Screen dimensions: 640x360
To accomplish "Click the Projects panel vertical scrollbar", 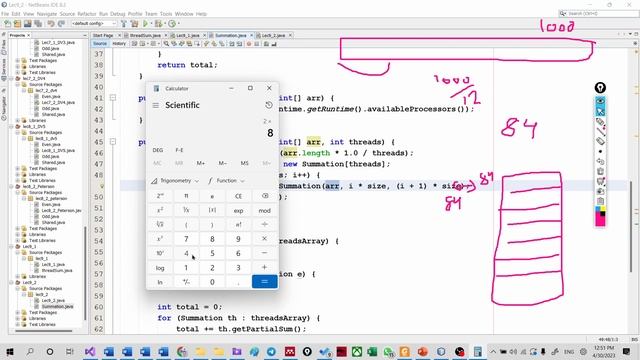I will [x=85, y=273].
